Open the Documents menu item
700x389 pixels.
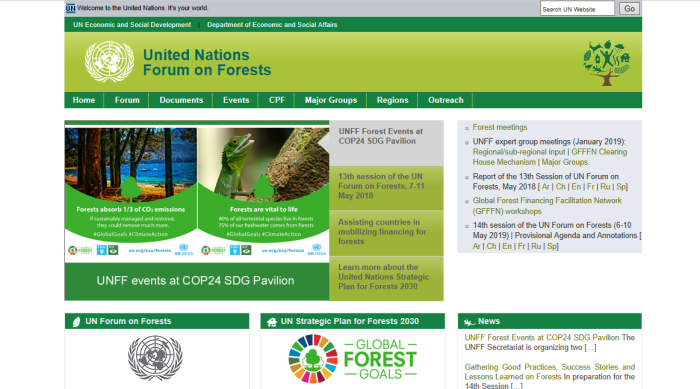click(181, 100)
